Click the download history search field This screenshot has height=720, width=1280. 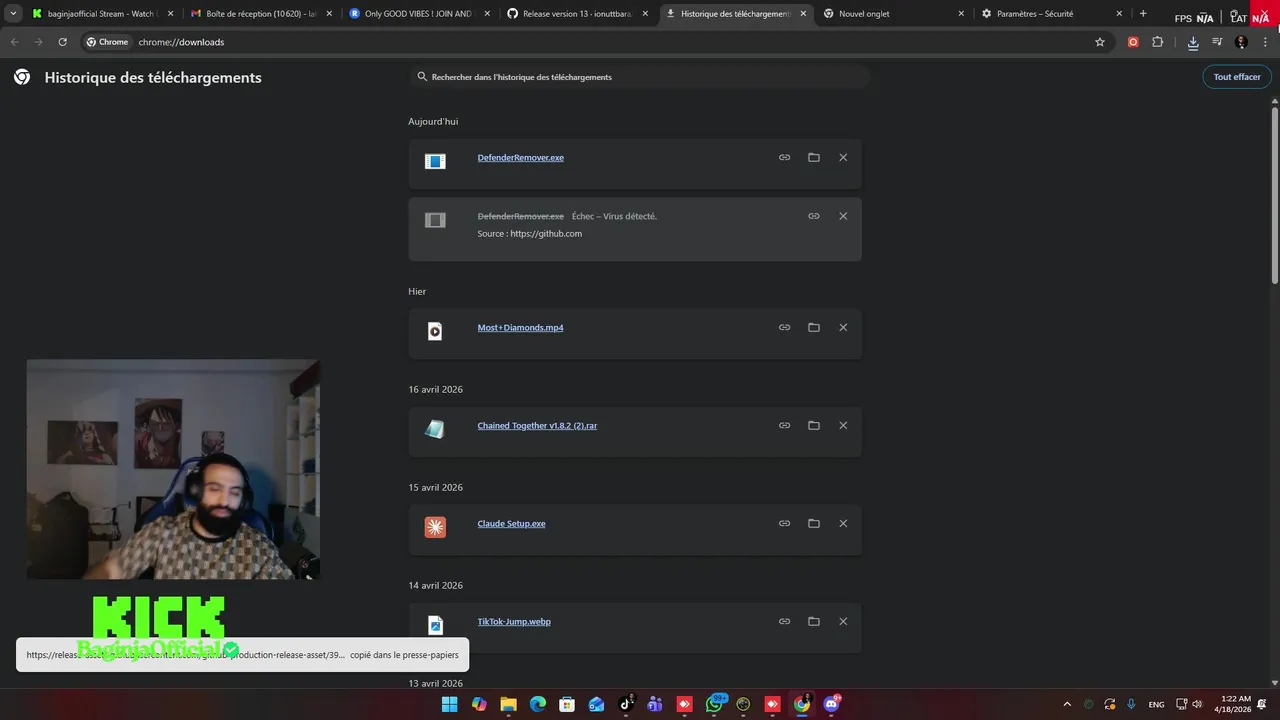click(x=639, y=77)
